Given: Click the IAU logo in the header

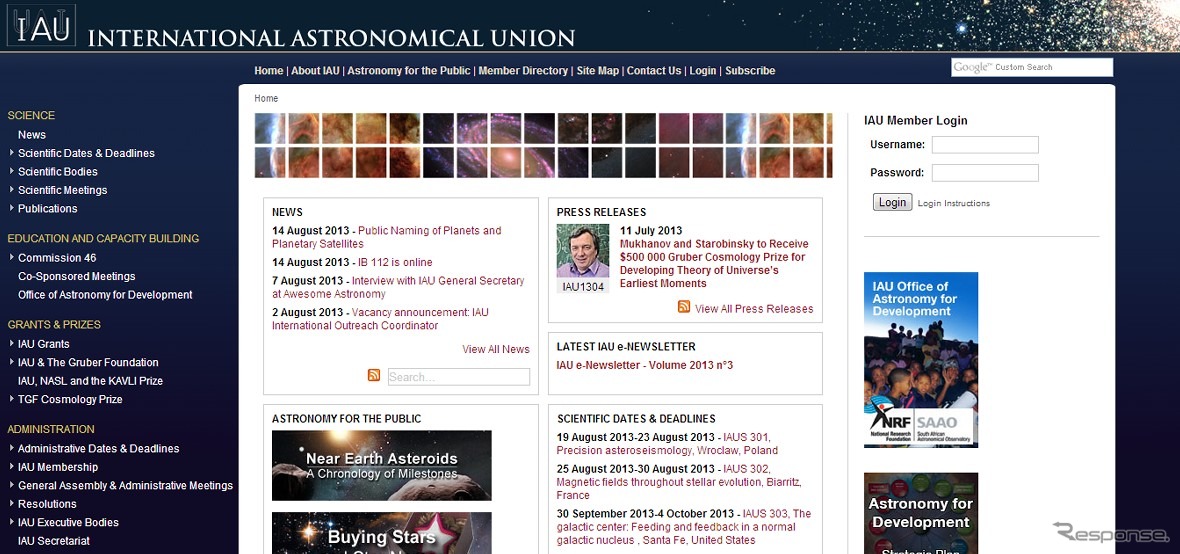Looking at the screenshot, I should click(41, 26).
